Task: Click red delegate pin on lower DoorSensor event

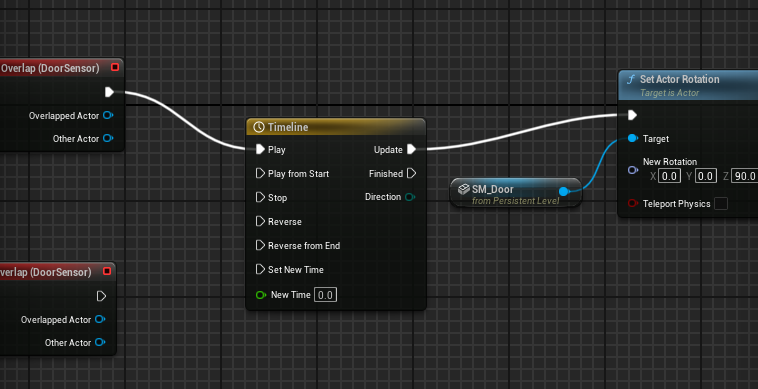Action: tap(107, 272)
